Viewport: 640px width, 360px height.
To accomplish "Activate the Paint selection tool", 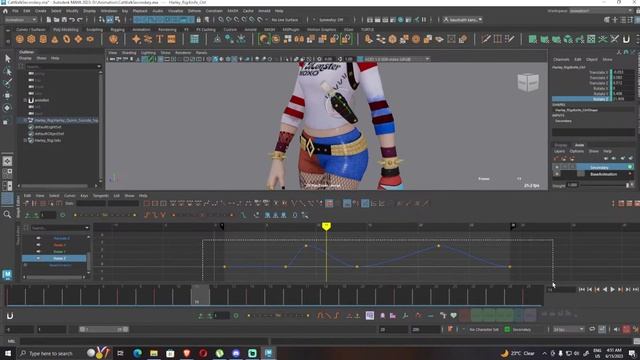I will click(7, 83).
